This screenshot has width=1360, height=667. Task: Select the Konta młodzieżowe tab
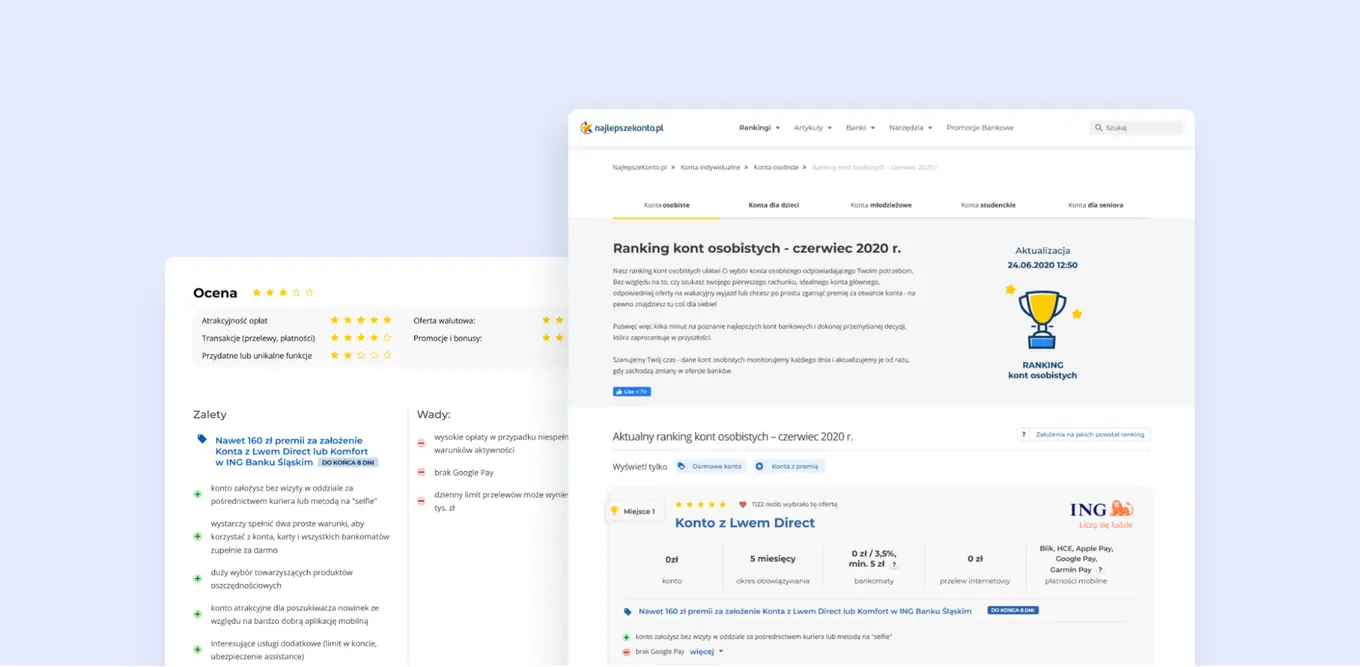point(881,205)
